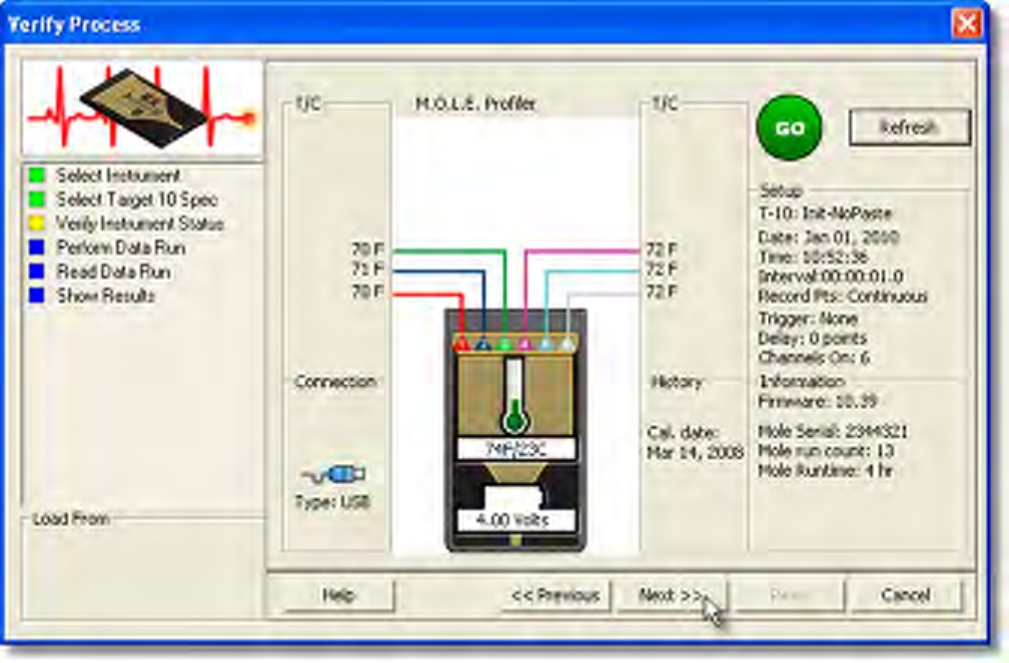The image size is (1009, 663).
Task: Click the 'Mole run count: 13' line
Action: pyautogui.click(x=826, y=451)
